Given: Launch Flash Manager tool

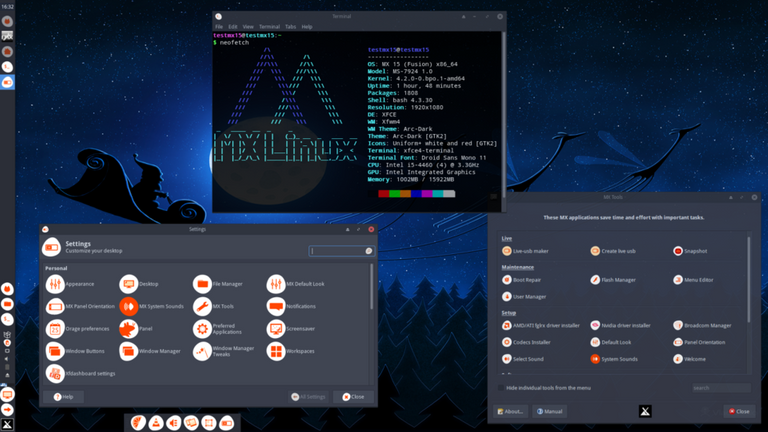Looking at the screenshot, I should (613, 280).
